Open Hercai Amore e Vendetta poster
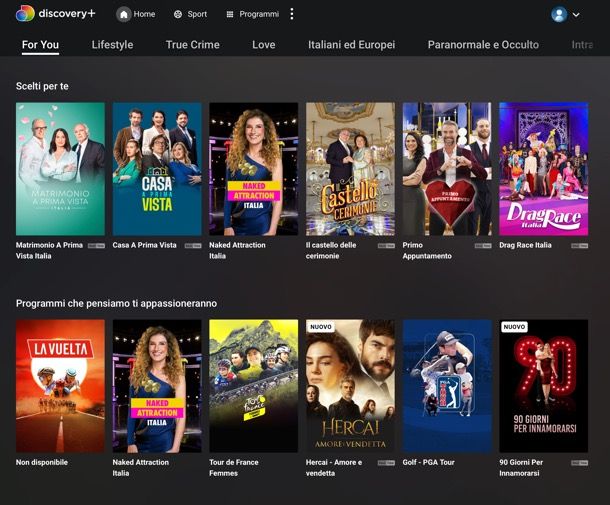The width and height of the screenshot is (610, 505). (351, 386)
